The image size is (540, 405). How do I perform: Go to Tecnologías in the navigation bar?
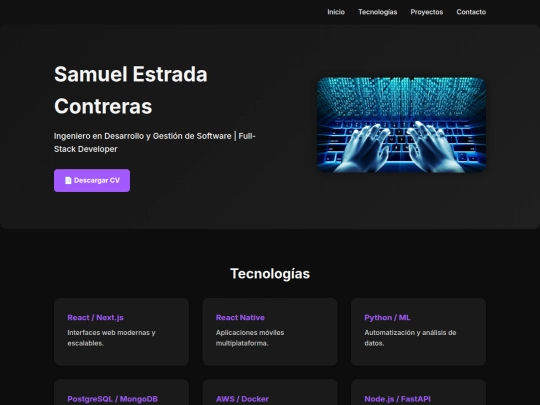377,12
